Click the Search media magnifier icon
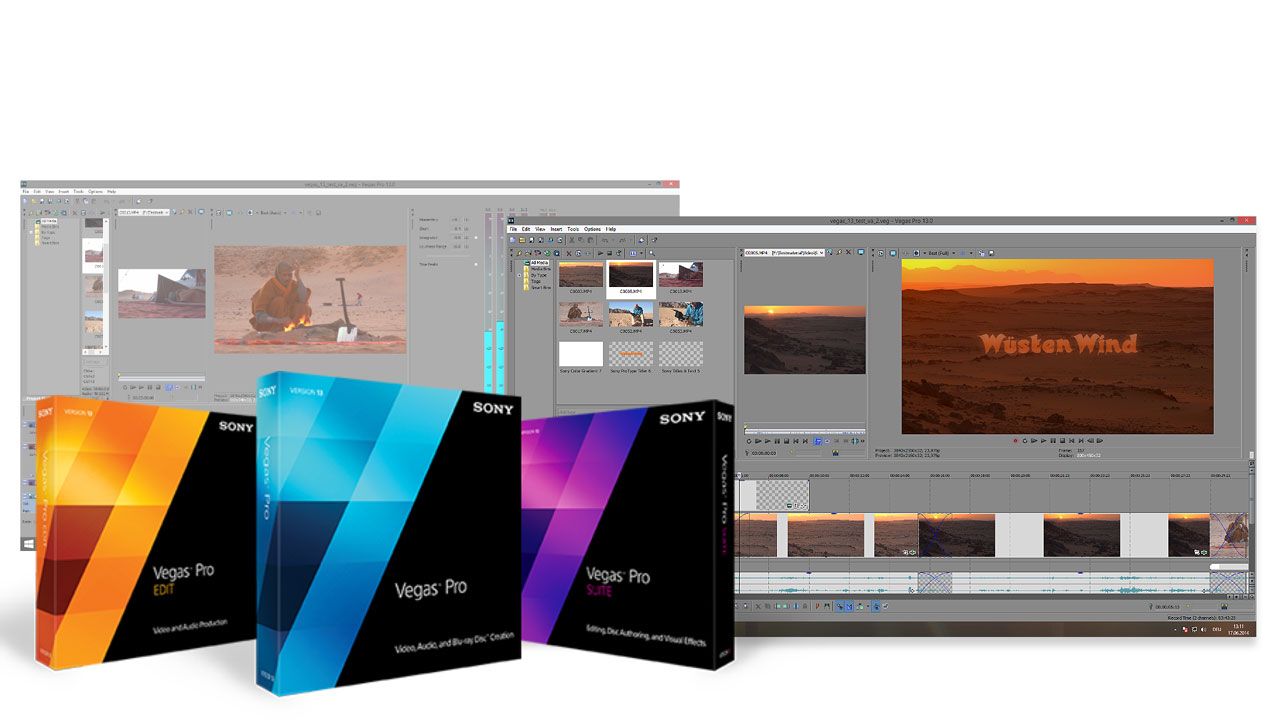 (652, 253)
